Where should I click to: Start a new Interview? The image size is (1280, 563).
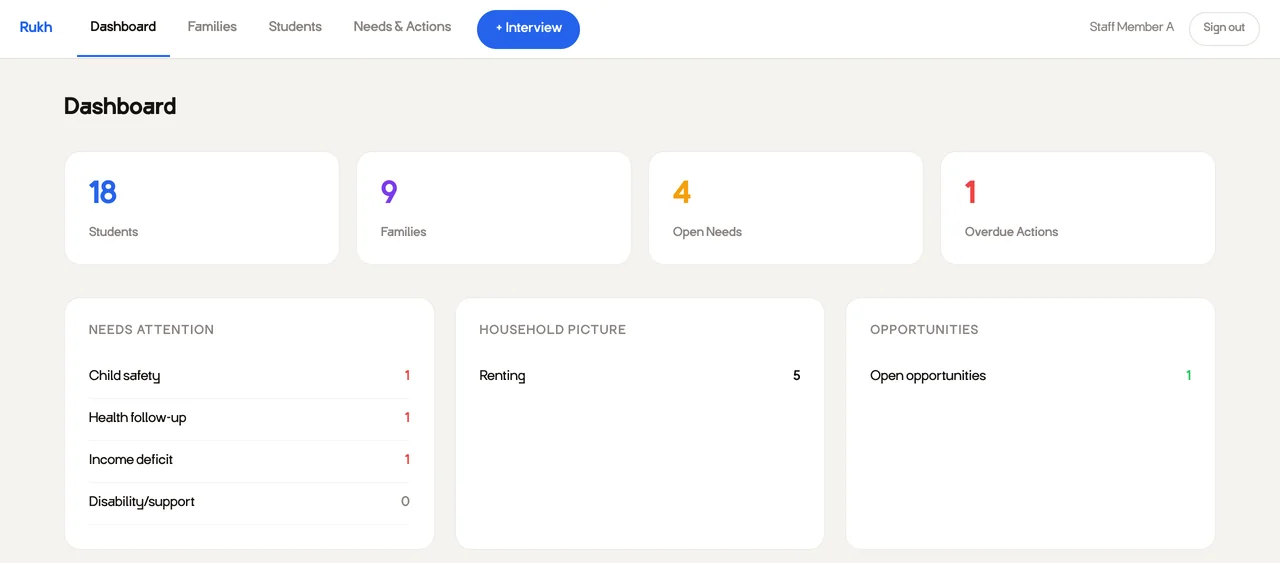(528, 29)
